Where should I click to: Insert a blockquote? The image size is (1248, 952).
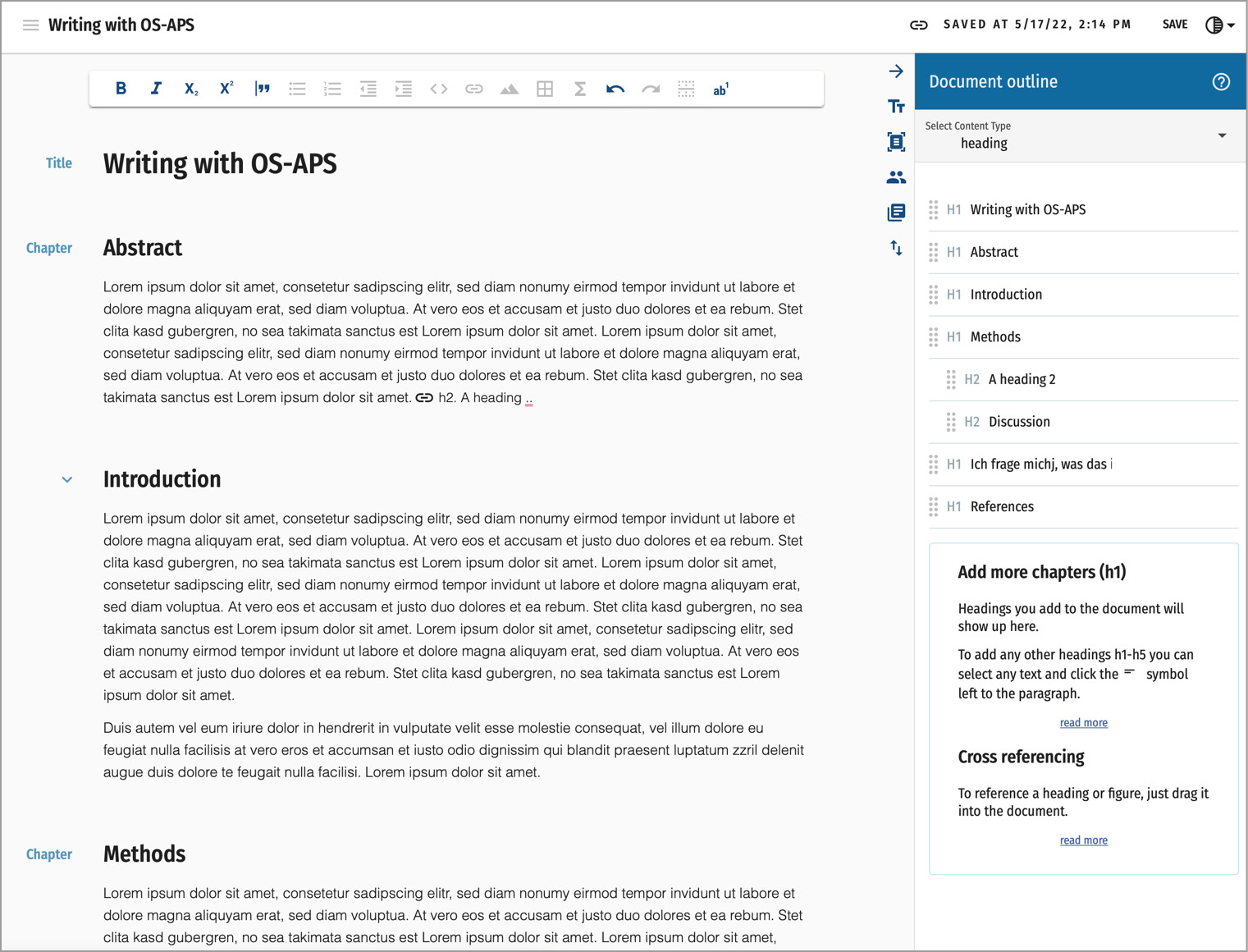tap(262, 89)
